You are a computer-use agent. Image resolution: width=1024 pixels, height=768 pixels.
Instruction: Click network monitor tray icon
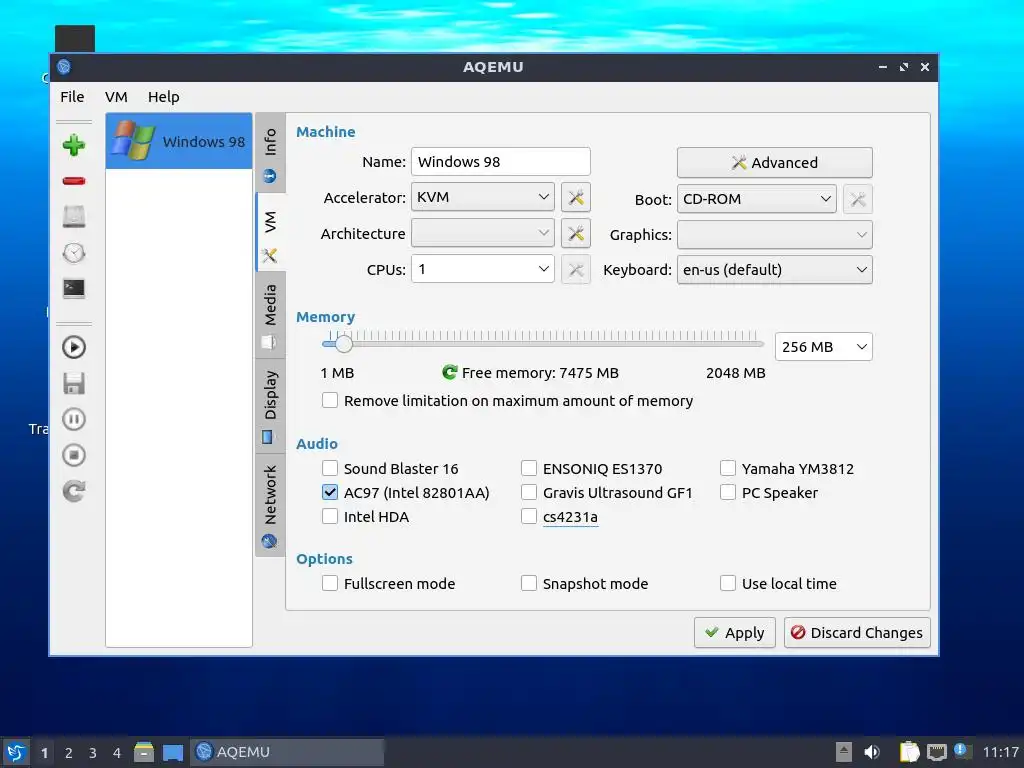pos(936,752)
